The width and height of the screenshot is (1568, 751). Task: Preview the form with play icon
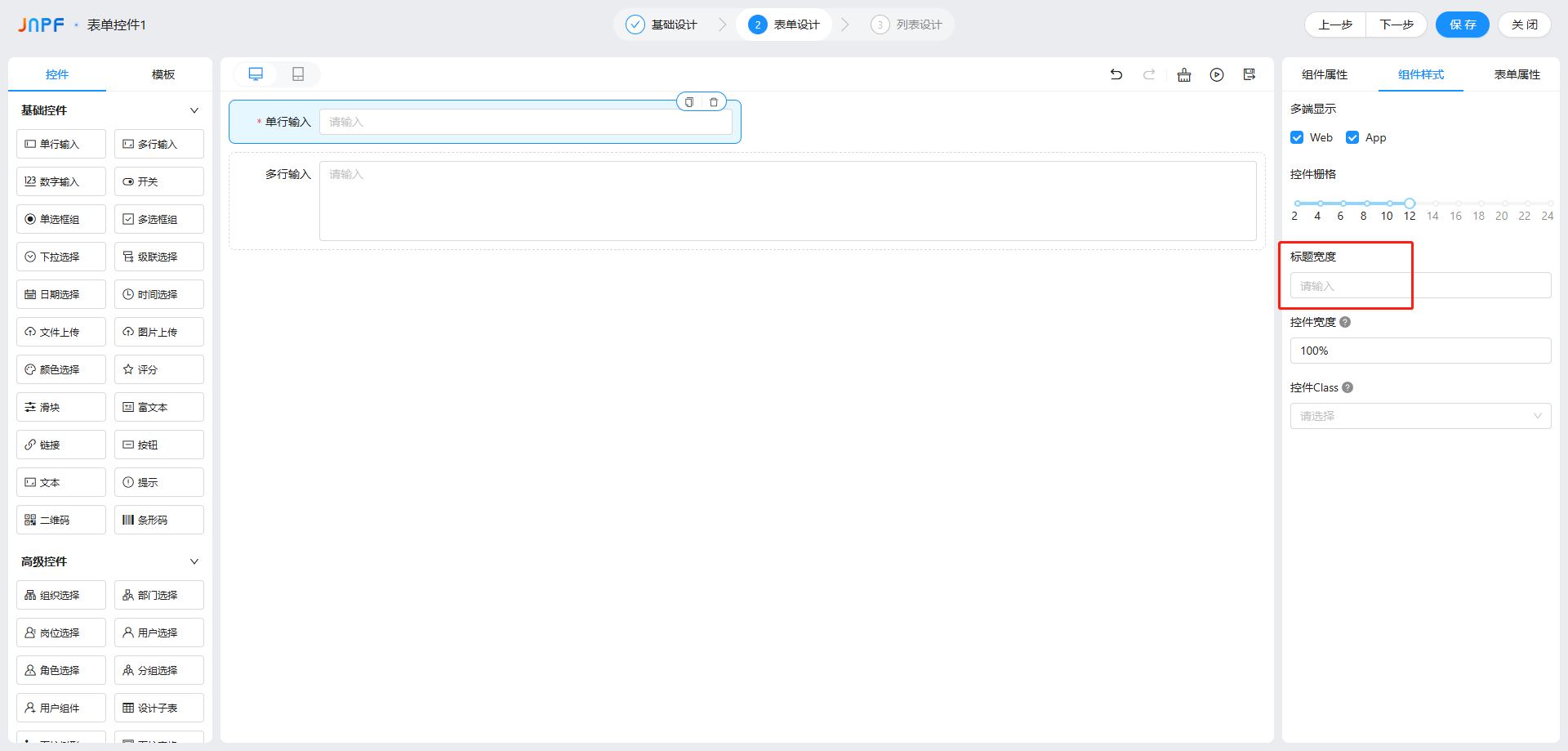pyautogui.click(x=1217, y=74)
